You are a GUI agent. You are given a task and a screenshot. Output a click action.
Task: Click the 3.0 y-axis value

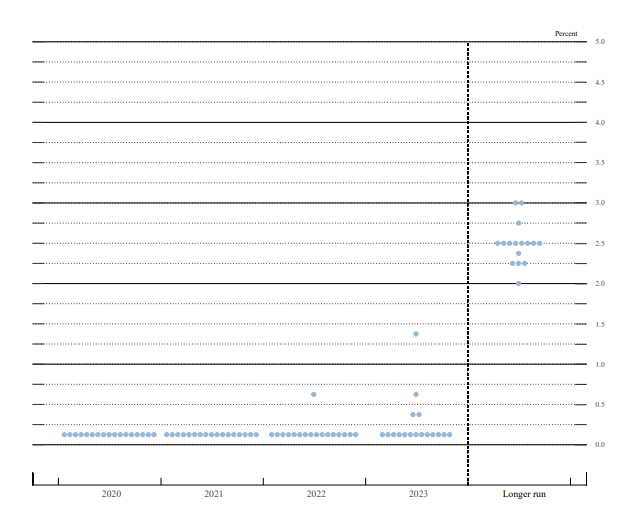pos(600,203)
